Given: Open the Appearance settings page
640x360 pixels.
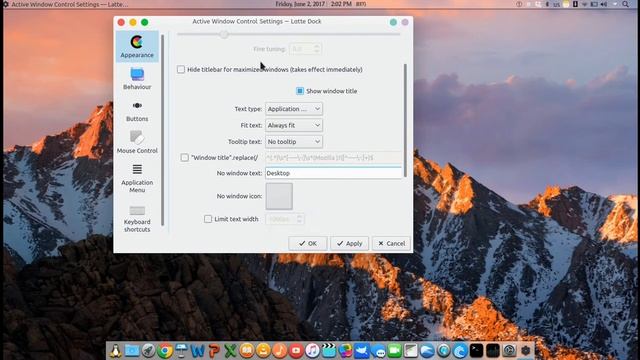Looking at the screenshot, I should (137, 47).
